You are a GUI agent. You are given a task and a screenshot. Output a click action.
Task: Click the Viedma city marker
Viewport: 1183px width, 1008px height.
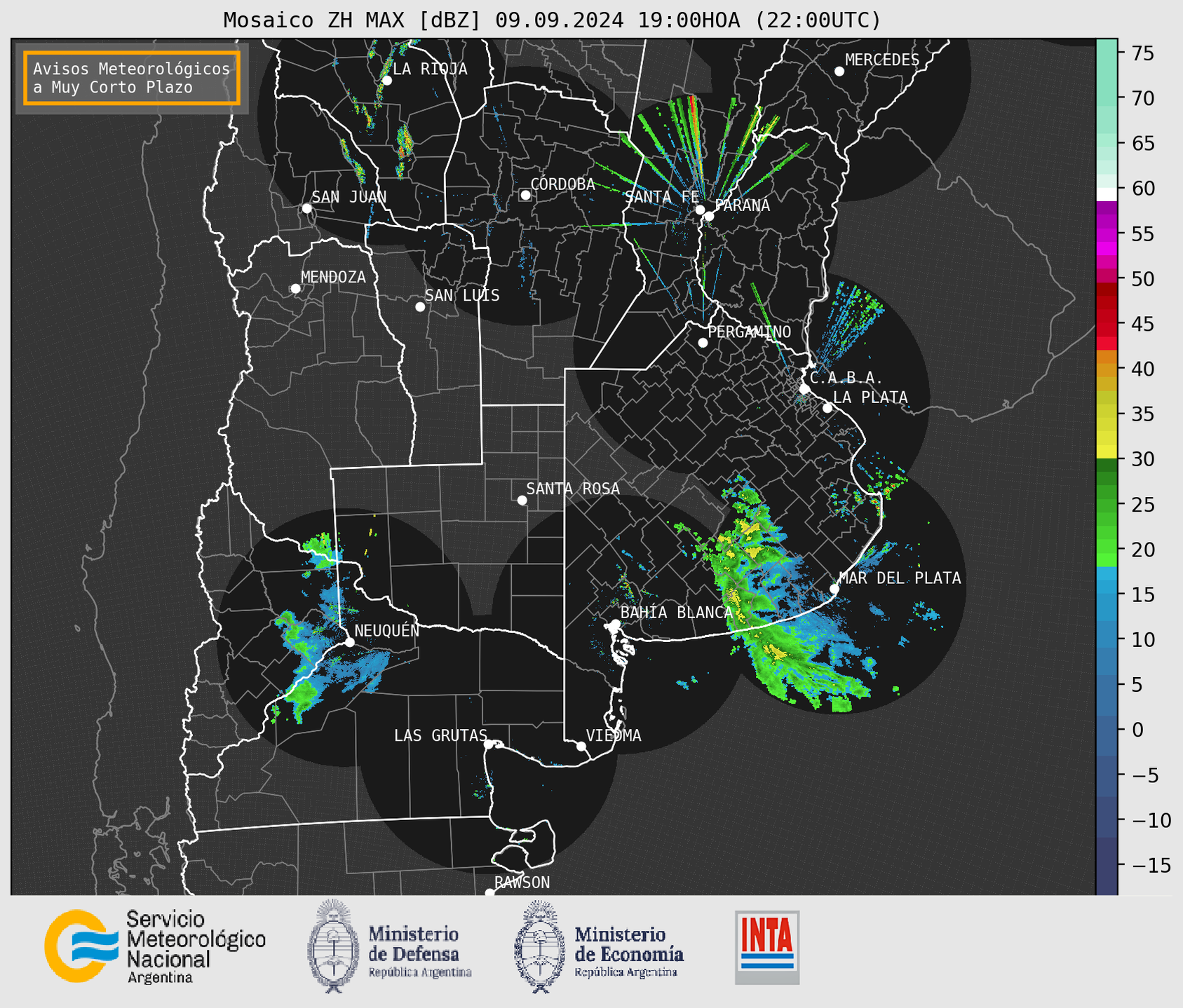pos(581,747)
